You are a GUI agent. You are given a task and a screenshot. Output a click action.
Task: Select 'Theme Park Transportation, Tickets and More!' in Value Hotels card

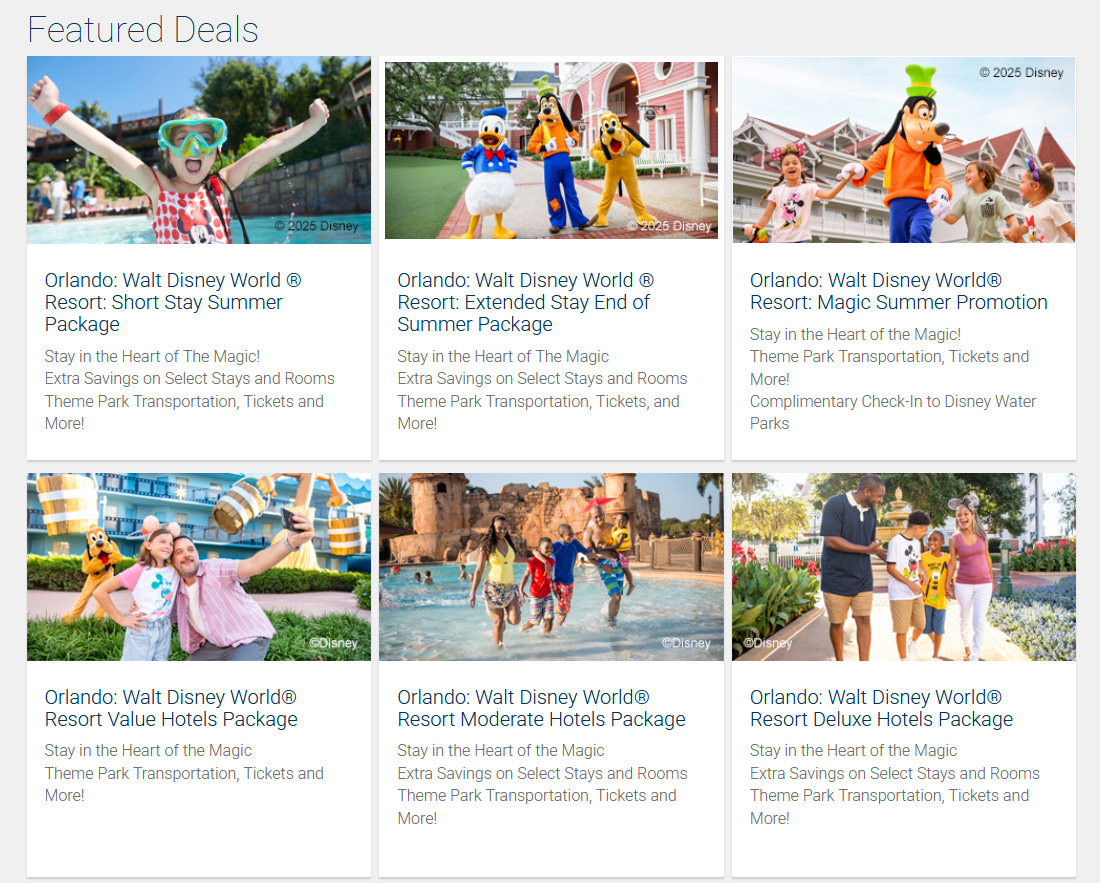185,784
